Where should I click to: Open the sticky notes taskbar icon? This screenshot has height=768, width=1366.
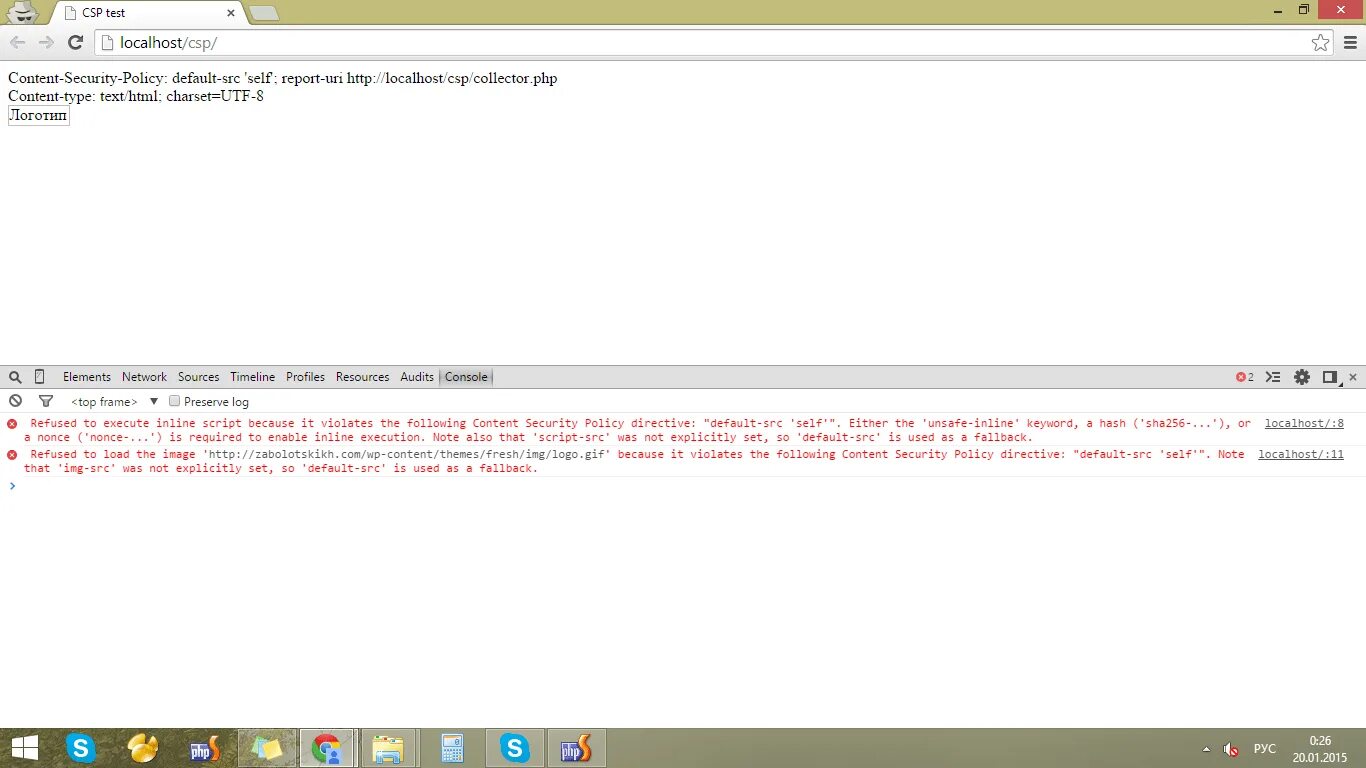point(267,748)
